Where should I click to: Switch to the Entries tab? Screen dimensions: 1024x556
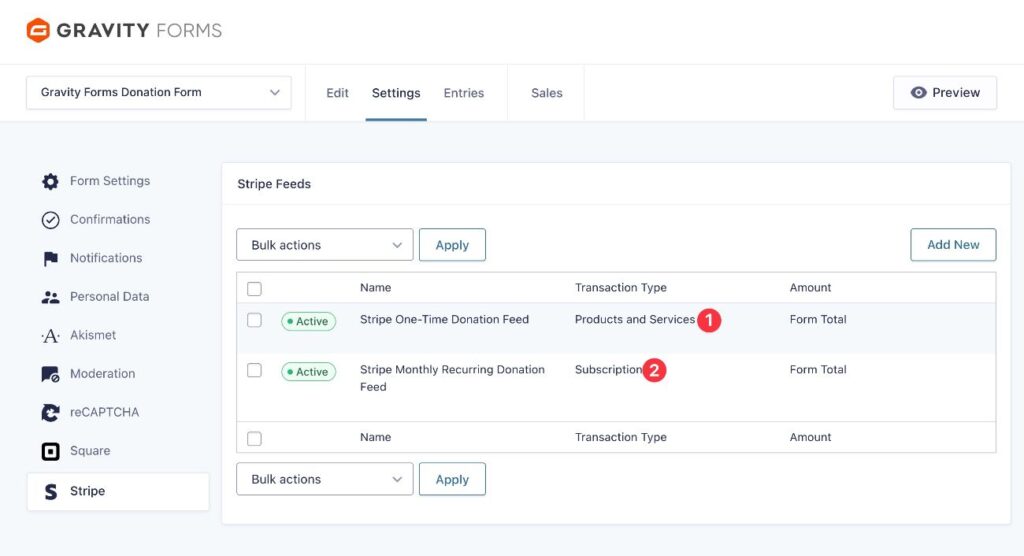click(464, 93)
